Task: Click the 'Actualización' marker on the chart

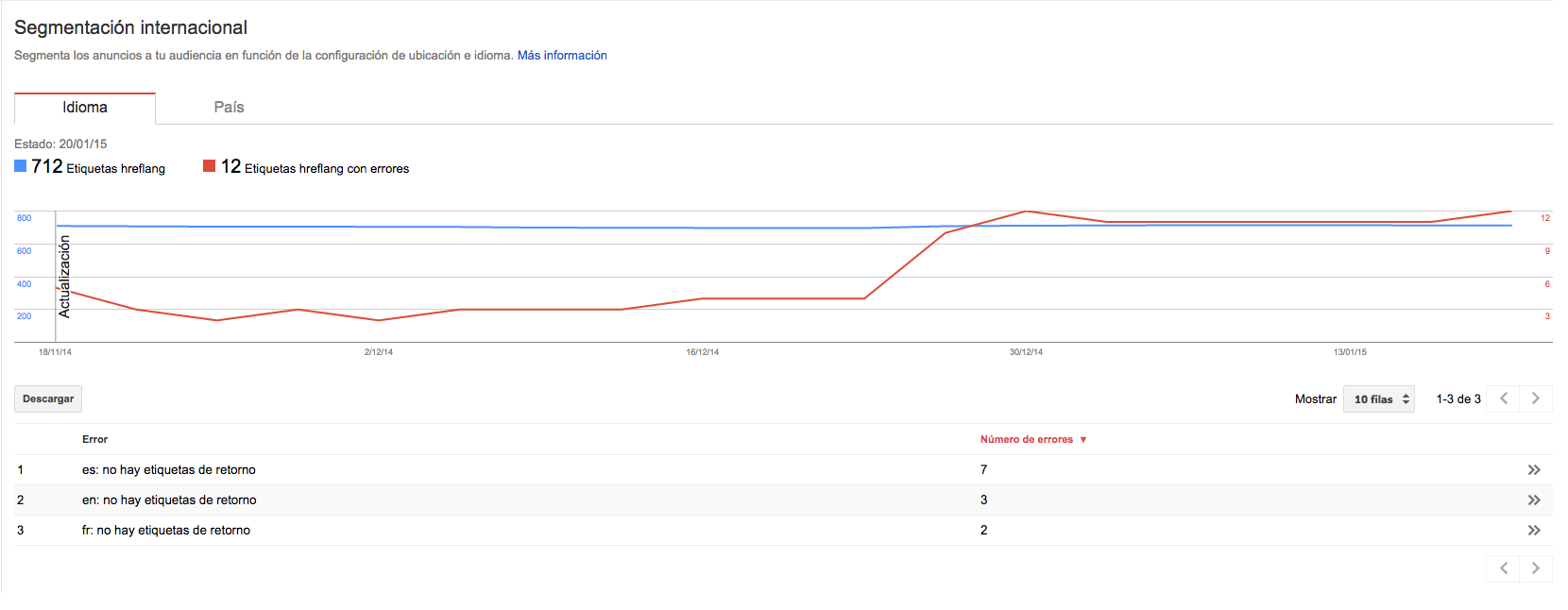Action: (64, 276)
